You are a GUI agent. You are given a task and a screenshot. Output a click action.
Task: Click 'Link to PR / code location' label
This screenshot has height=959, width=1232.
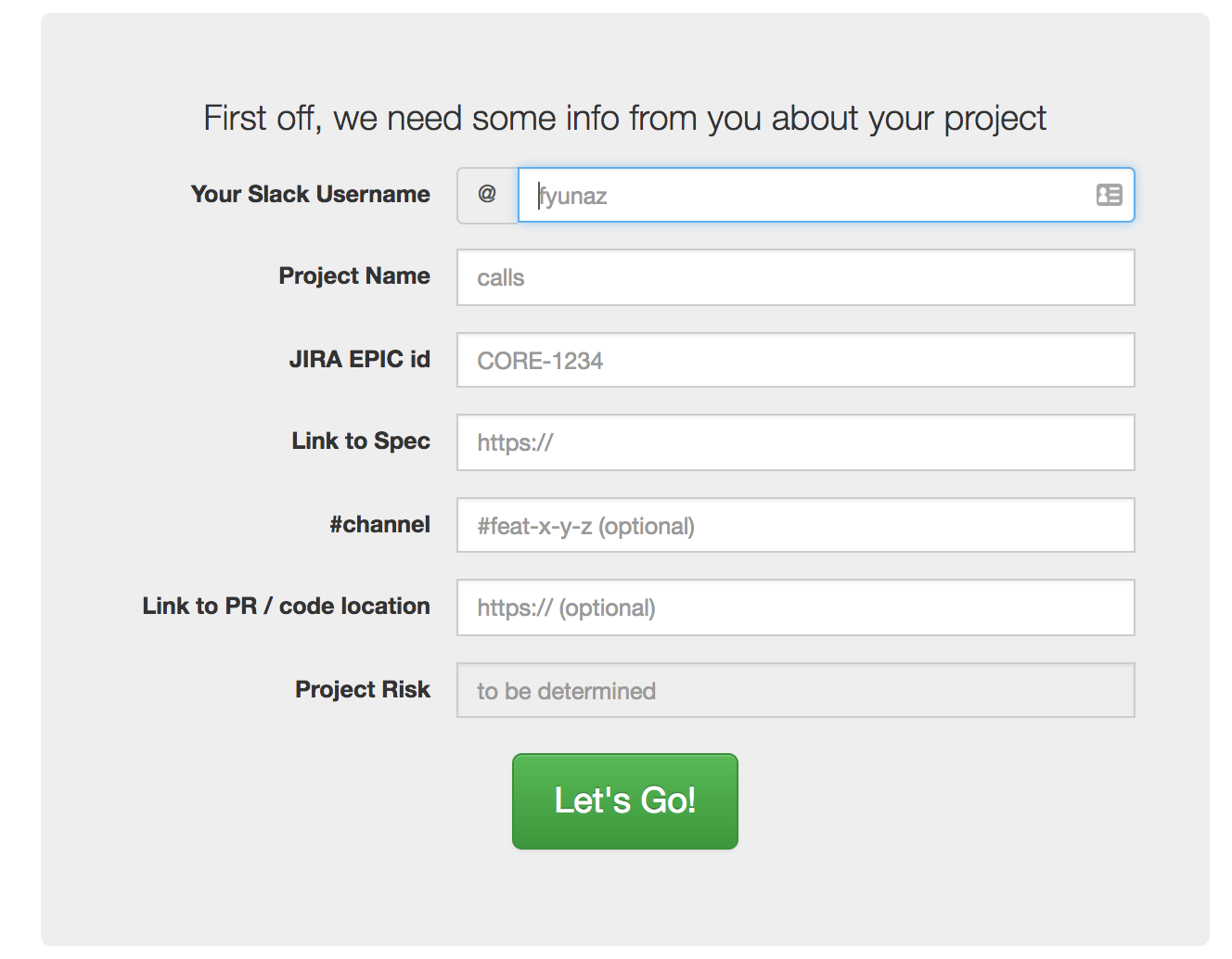[286, 606]
